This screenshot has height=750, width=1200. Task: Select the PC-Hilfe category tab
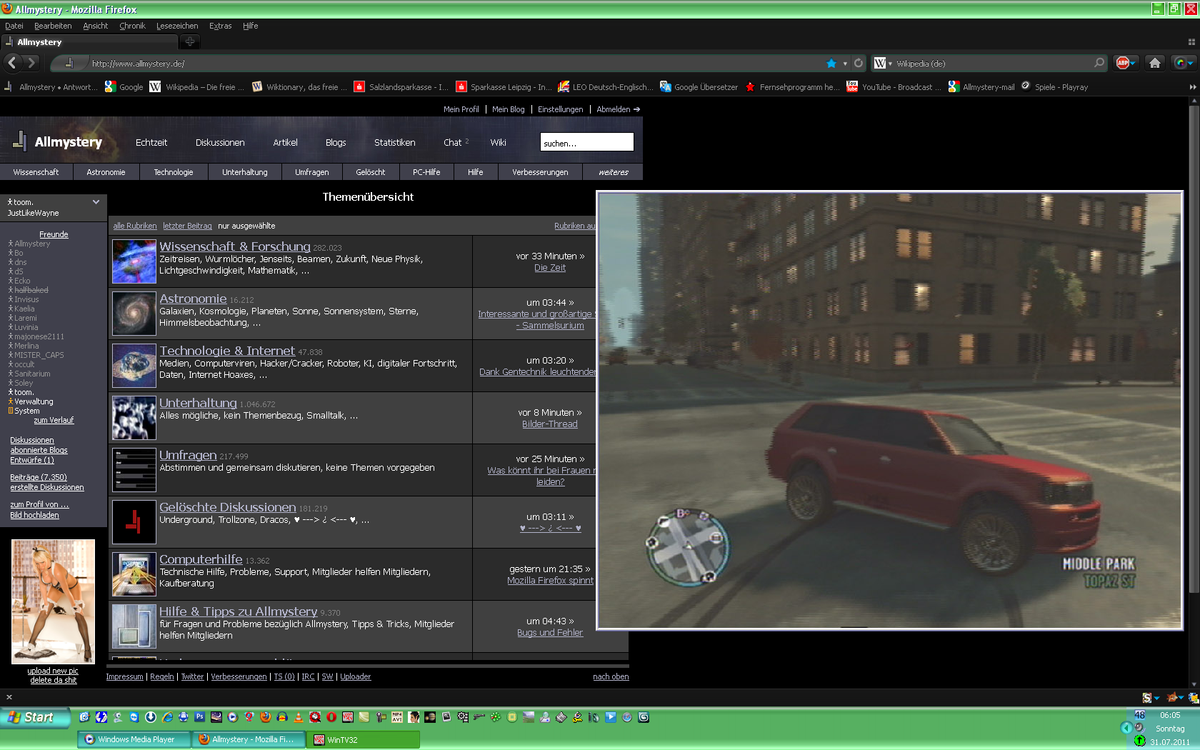426,172
